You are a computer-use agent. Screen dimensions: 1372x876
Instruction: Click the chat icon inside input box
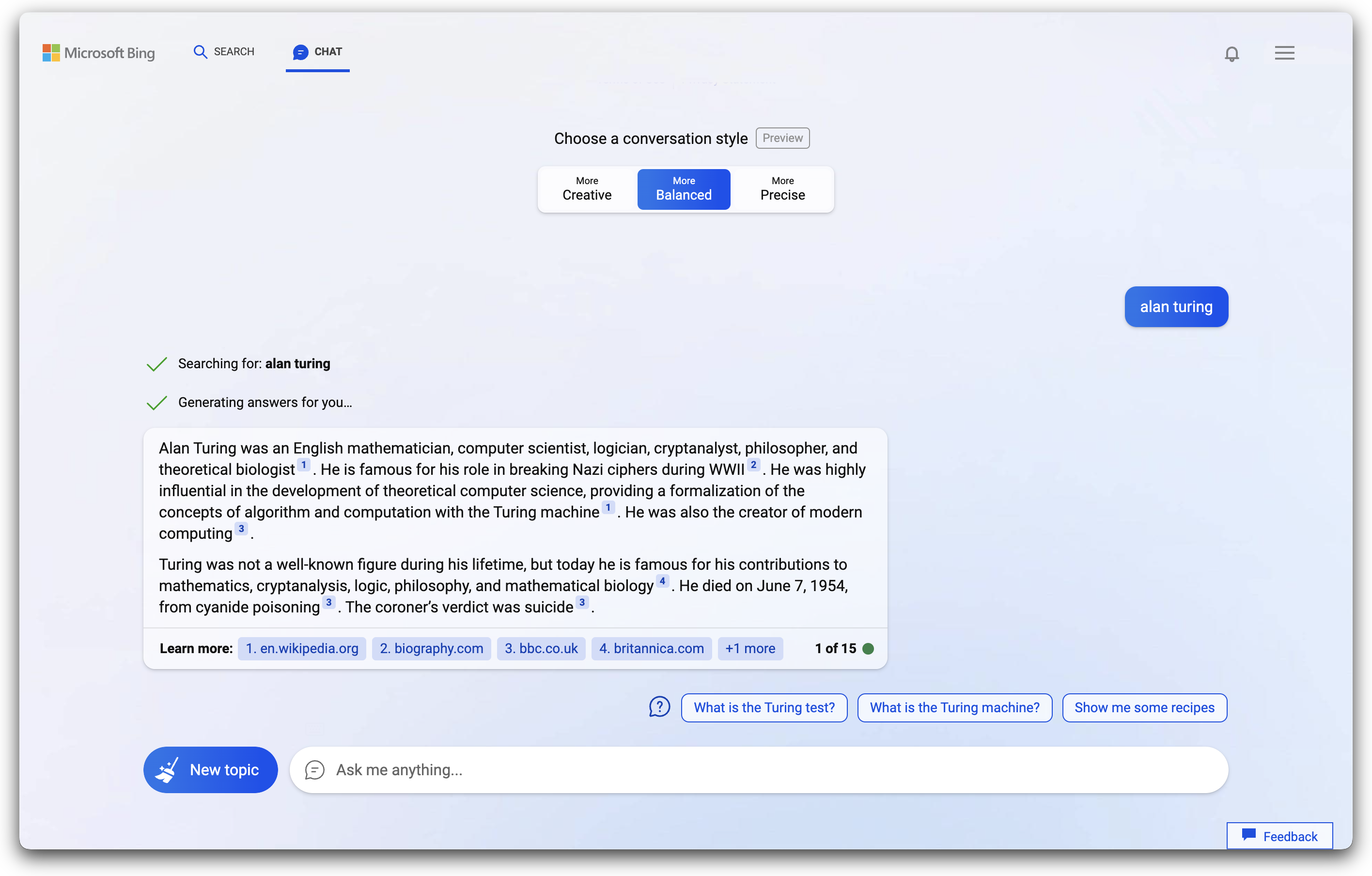[x=314, y=770]
